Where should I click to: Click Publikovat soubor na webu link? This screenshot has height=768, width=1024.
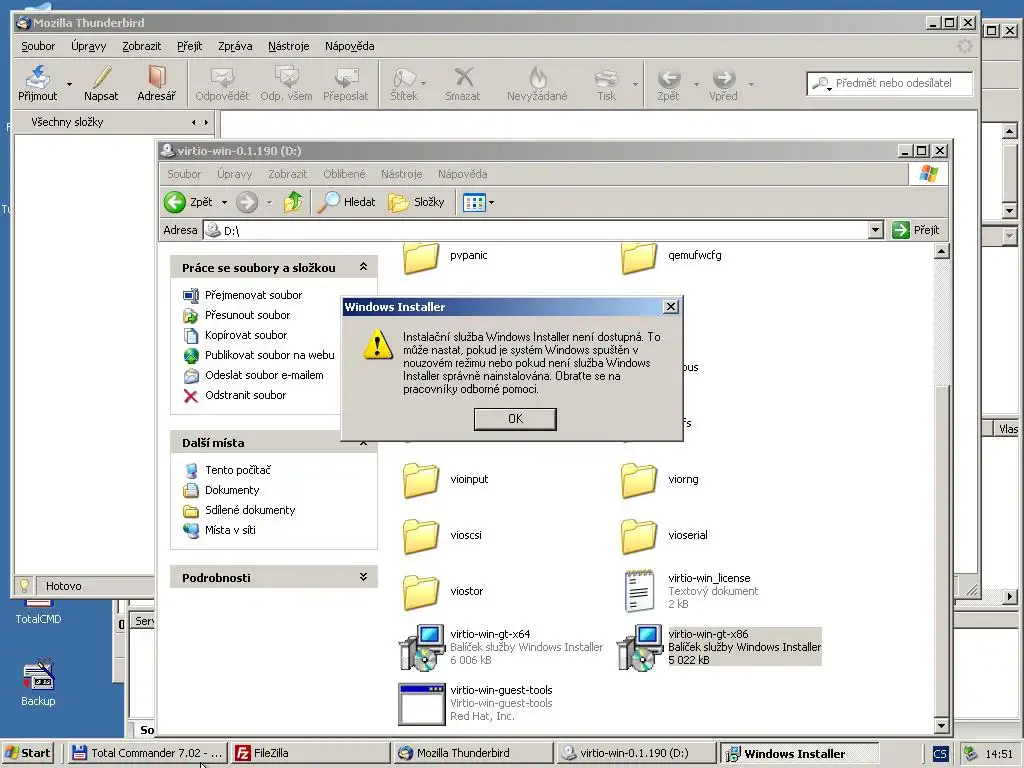coord(270,355)
